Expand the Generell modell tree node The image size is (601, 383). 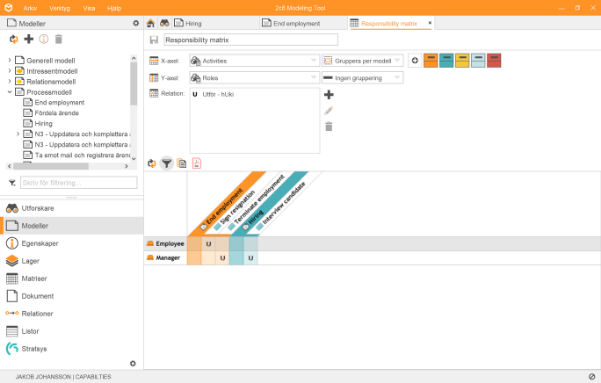point(10,60)
